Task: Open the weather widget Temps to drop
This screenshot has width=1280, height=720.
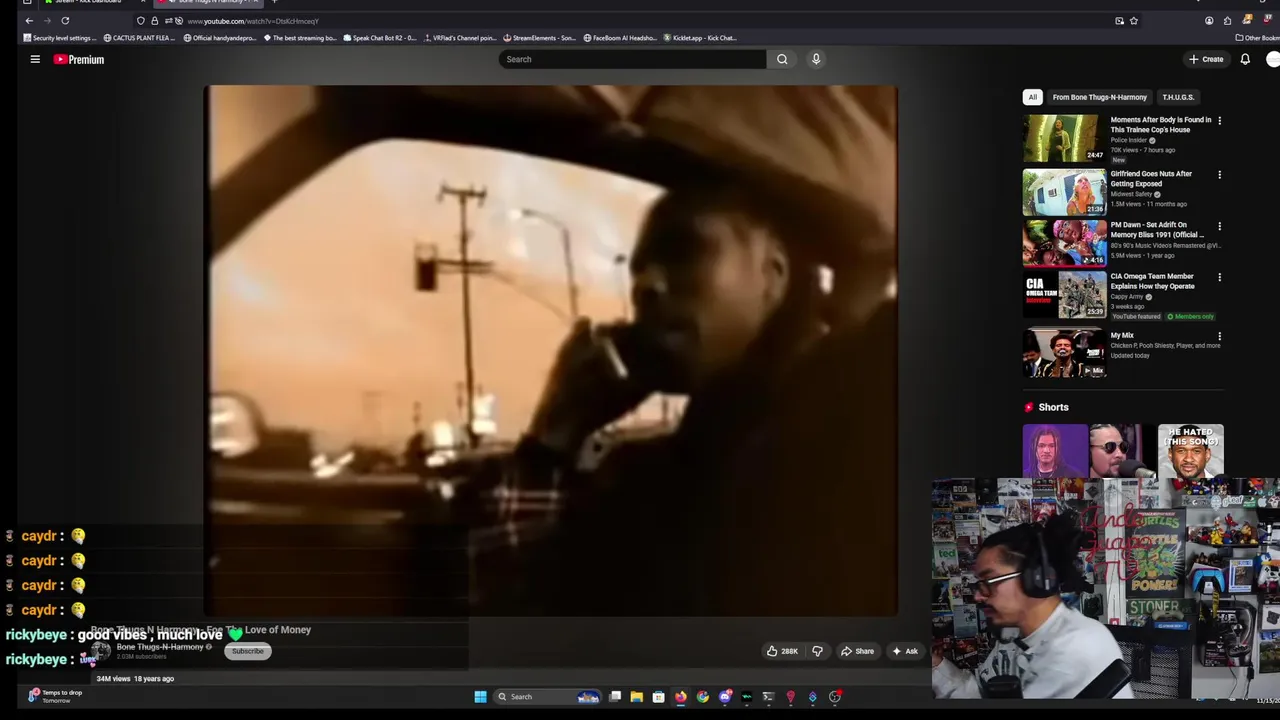Action: pyautogui.click(x=56, y=696)
